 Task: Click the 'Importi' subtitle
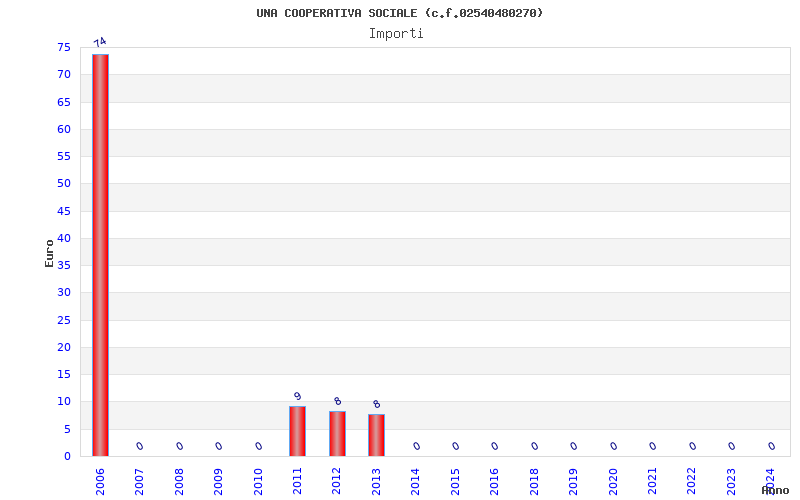pyautogui.click(x=396, y=34)
